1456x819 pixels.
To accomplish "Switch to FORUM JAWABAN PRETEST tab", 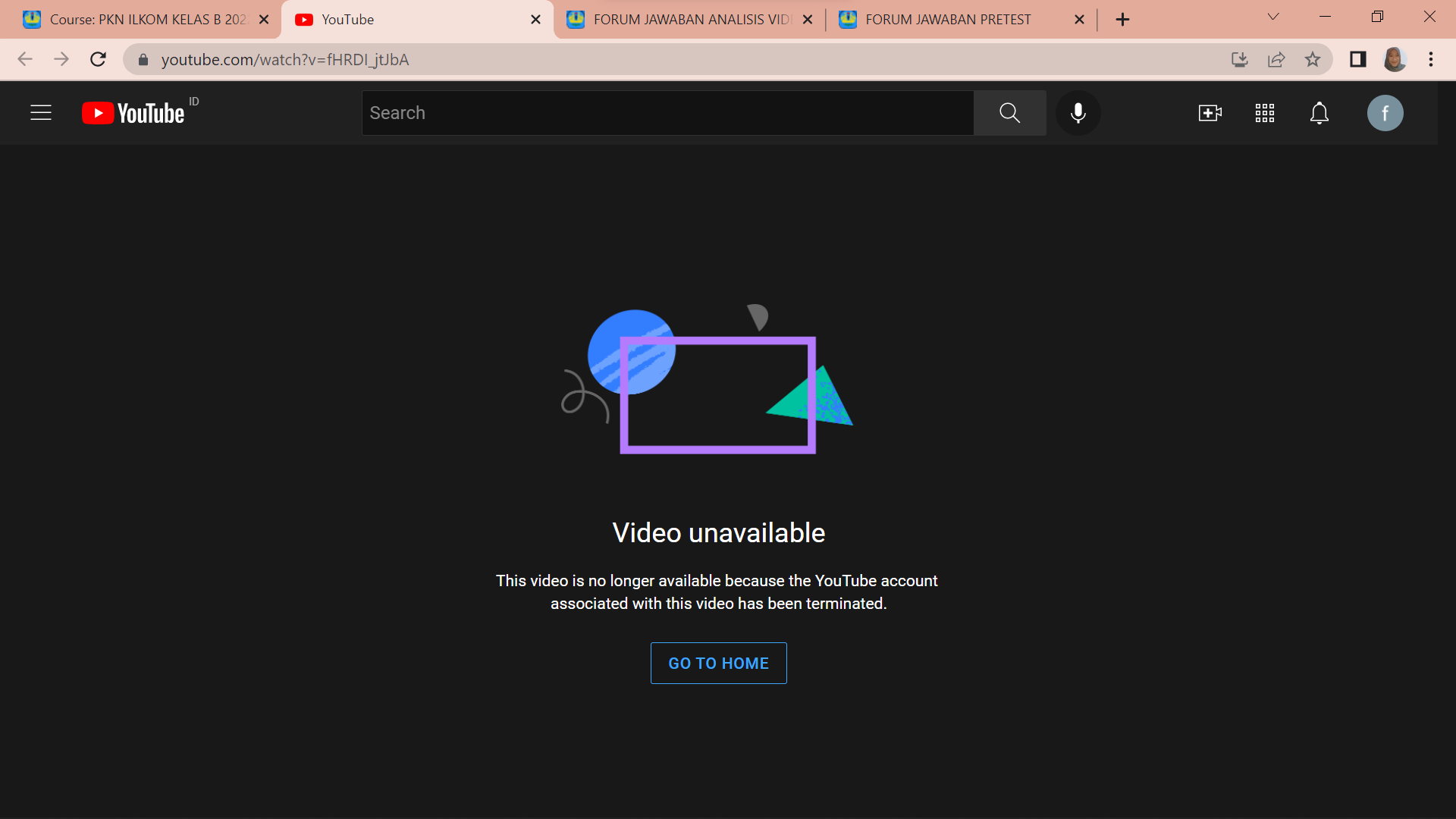I will [x=948, y=20].
